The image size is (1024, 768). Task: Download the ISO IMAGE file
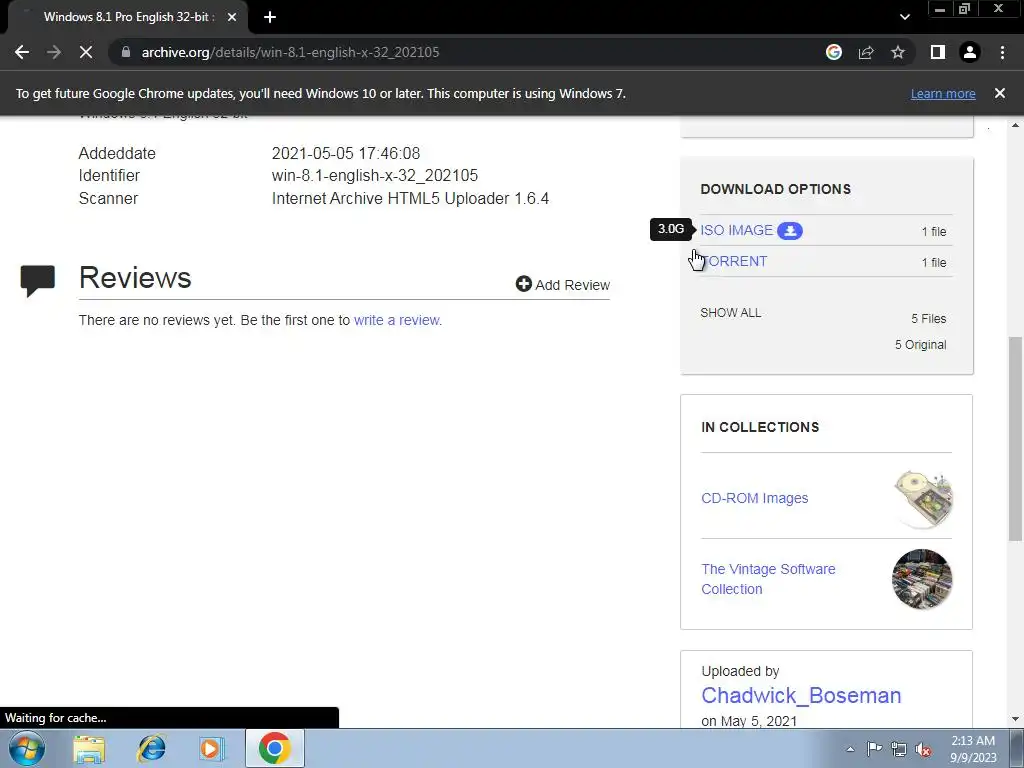(737, 230)
